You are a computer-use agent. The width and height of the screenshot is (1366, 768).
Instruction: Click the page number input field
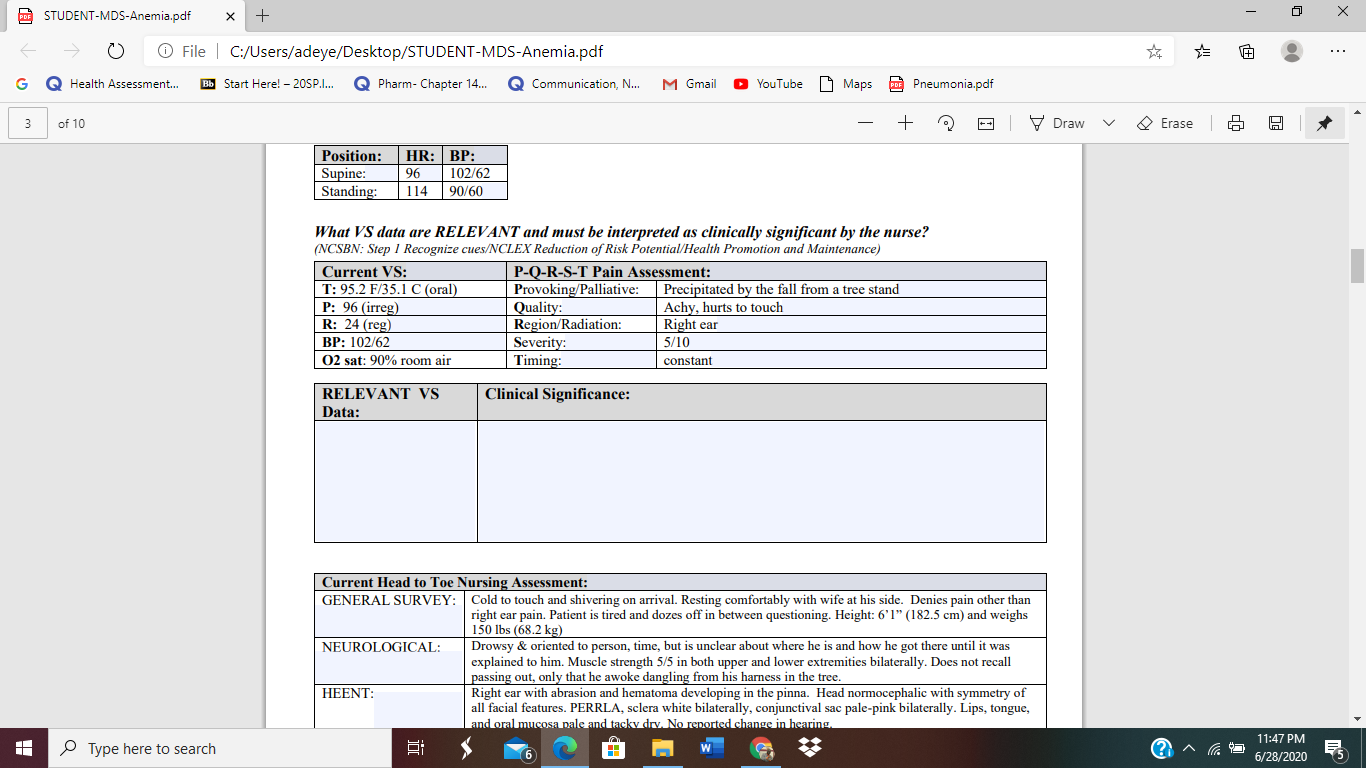[x=28, y=123]
